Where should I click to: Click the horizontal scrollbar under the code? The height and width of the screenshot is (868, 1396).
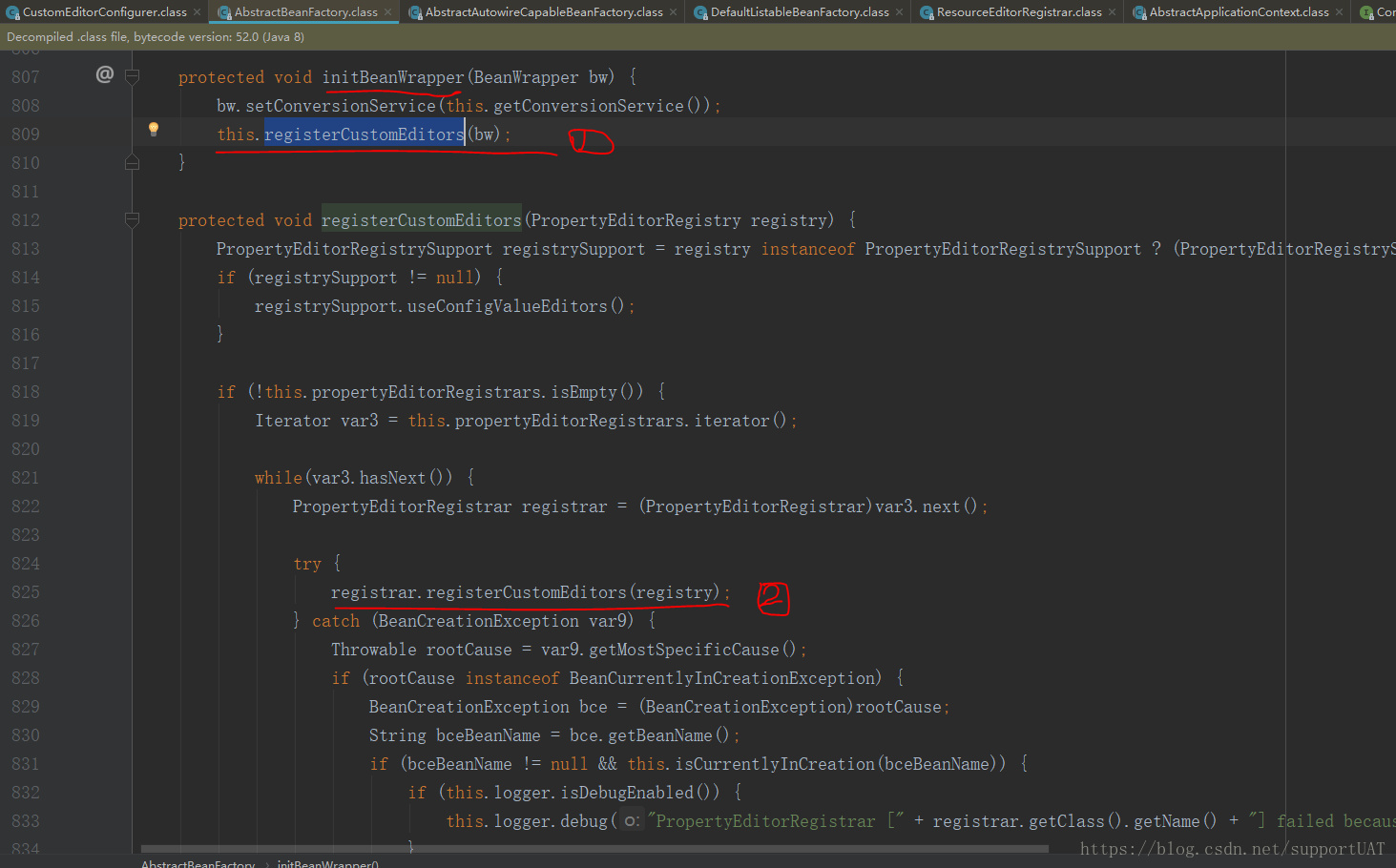coord(594,848)
